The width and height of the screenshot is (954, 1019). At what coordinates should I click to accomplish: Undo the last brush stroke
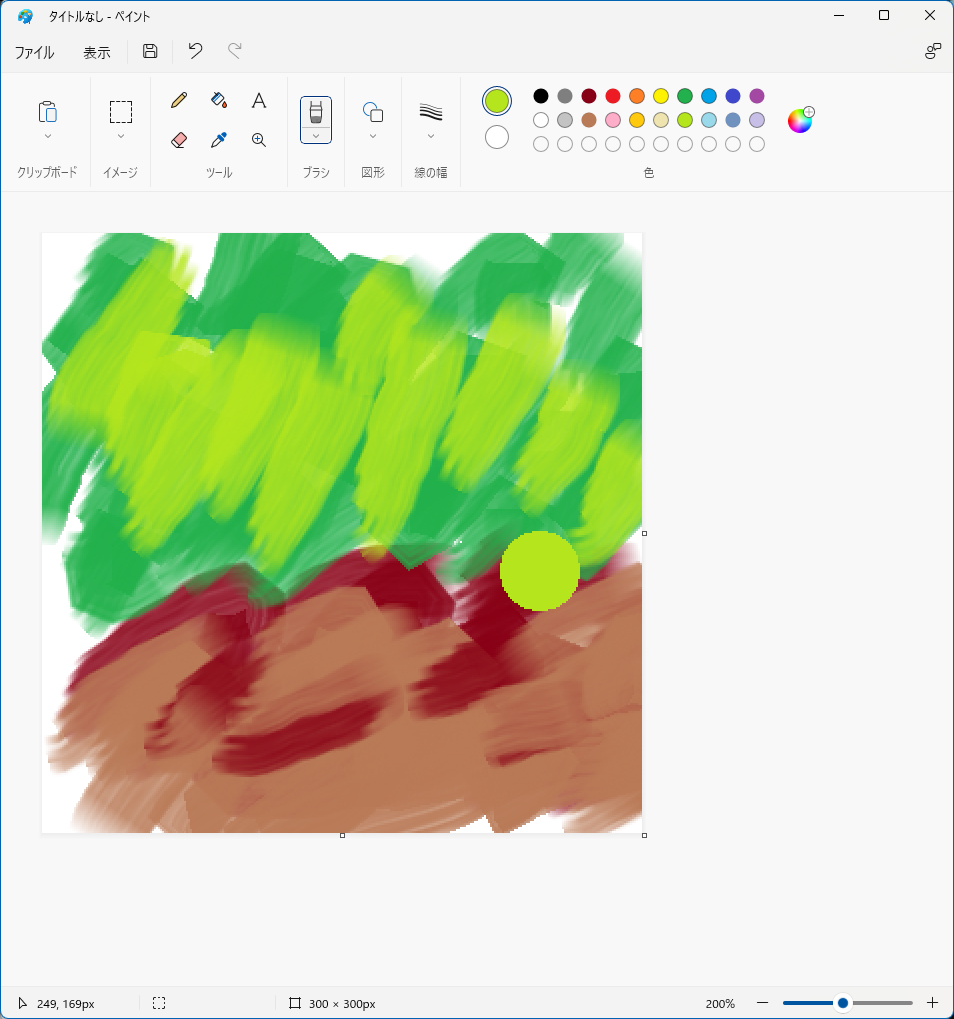tap(195, 51)
